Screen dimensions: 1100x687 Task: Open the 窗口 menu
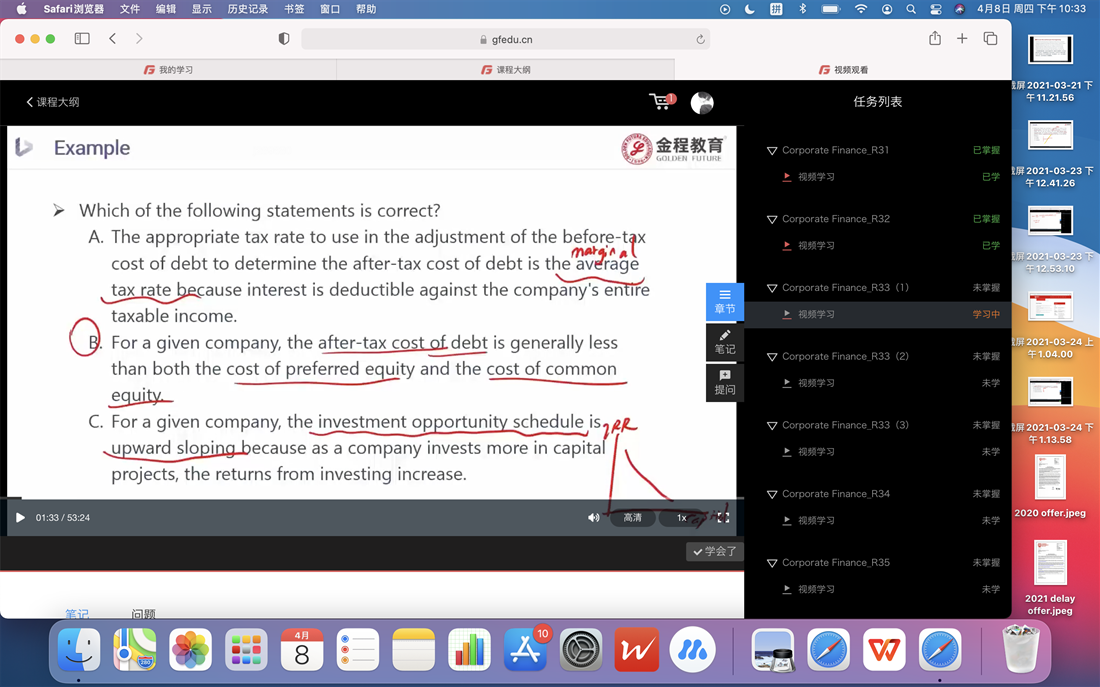(330, 9)
